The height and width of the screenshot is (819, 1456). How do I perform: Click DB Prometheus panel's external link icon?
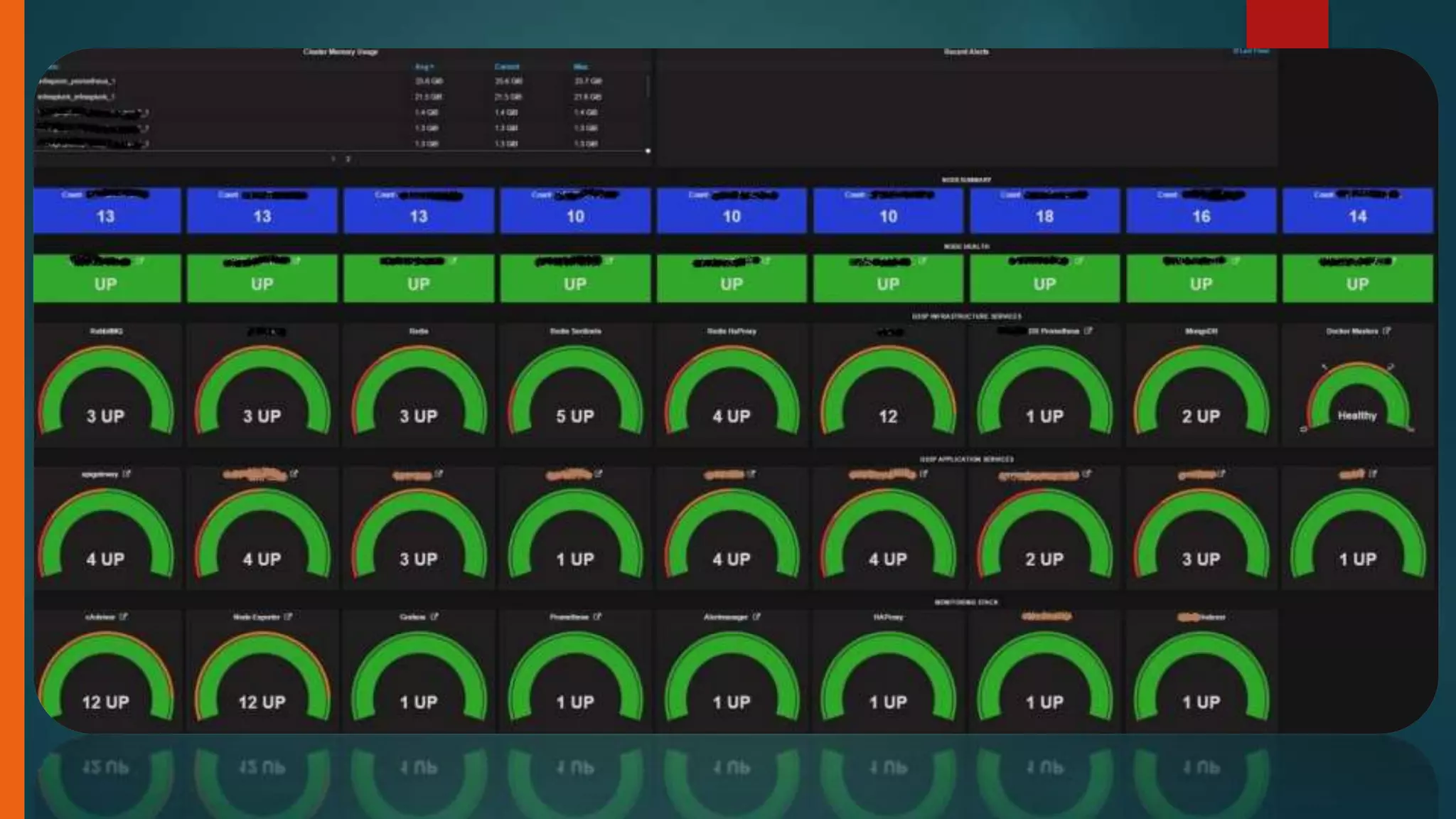1088,331
